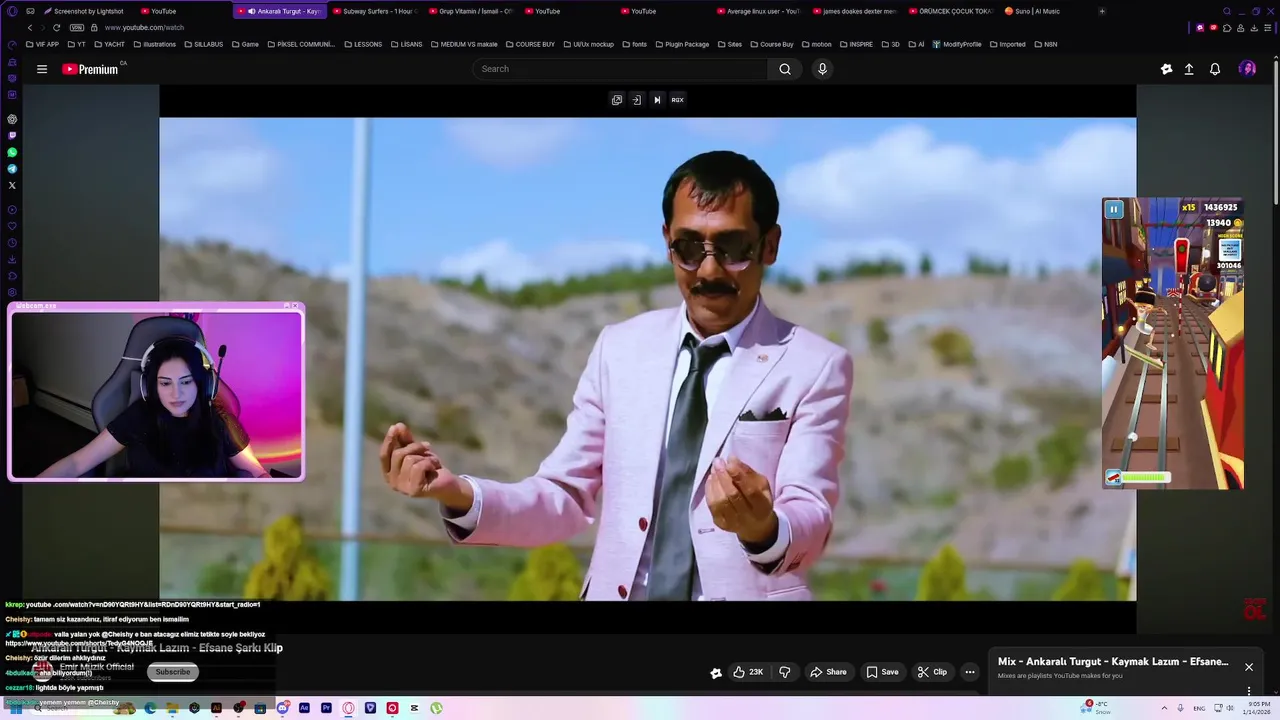The image size is (1280, 720).
Task: Open a new browser tab
Action: pos(1102,11)
